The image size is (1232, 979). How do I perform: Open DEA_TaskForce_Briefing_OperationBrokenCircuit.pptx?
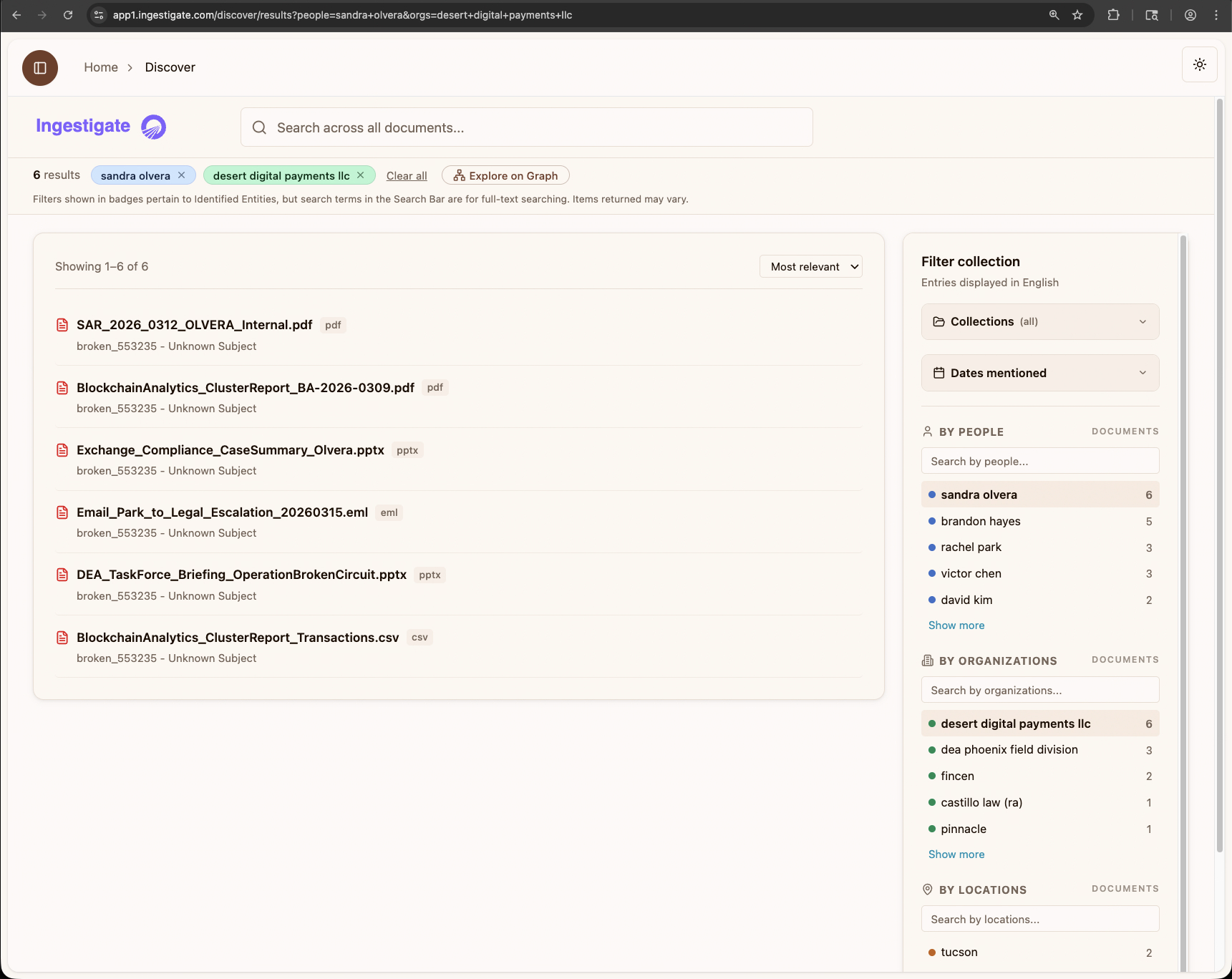click(x=241, y=575)
